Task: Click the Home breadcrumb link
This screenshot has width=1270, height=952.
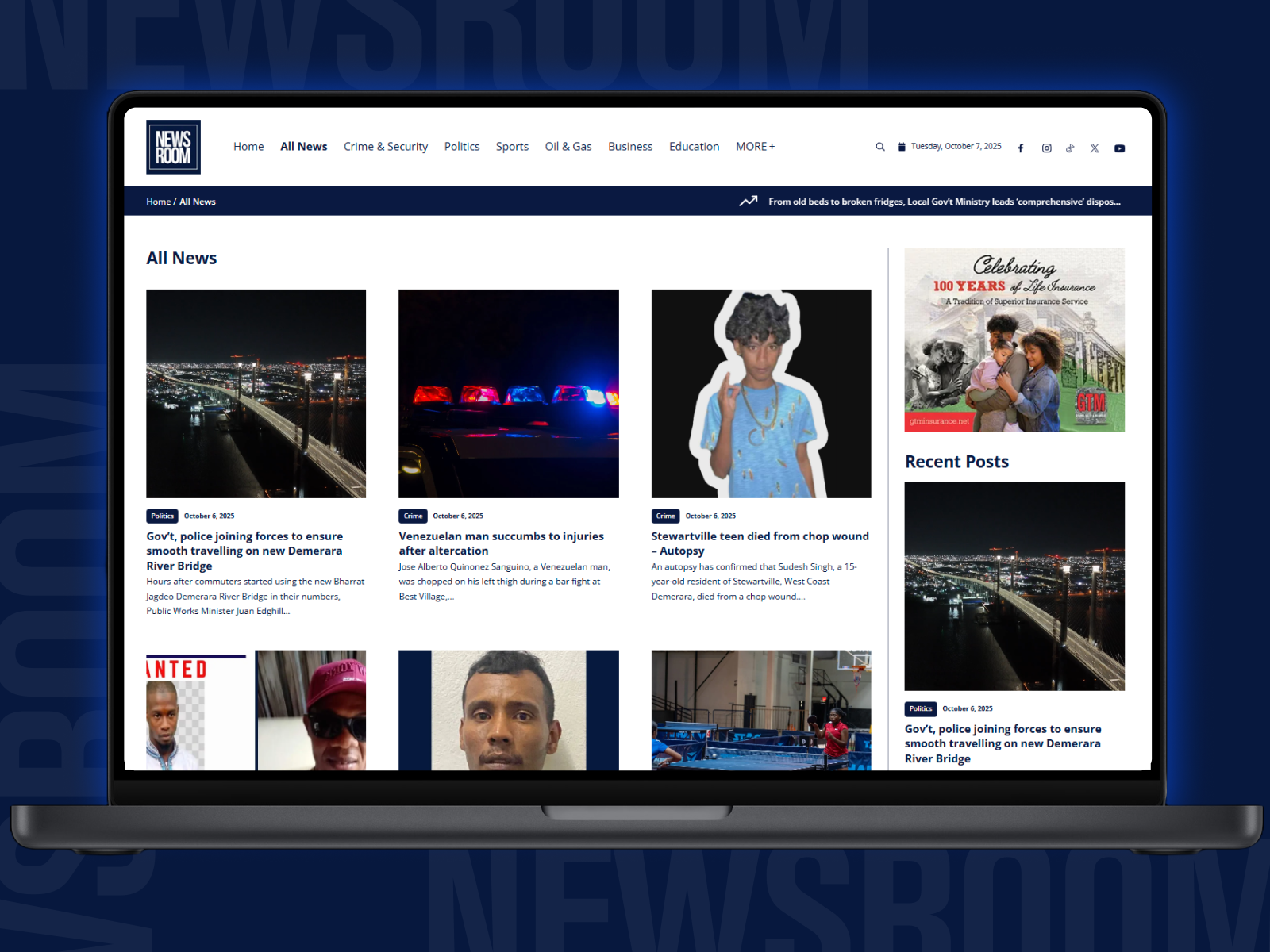Action: [x=158, y=202]
